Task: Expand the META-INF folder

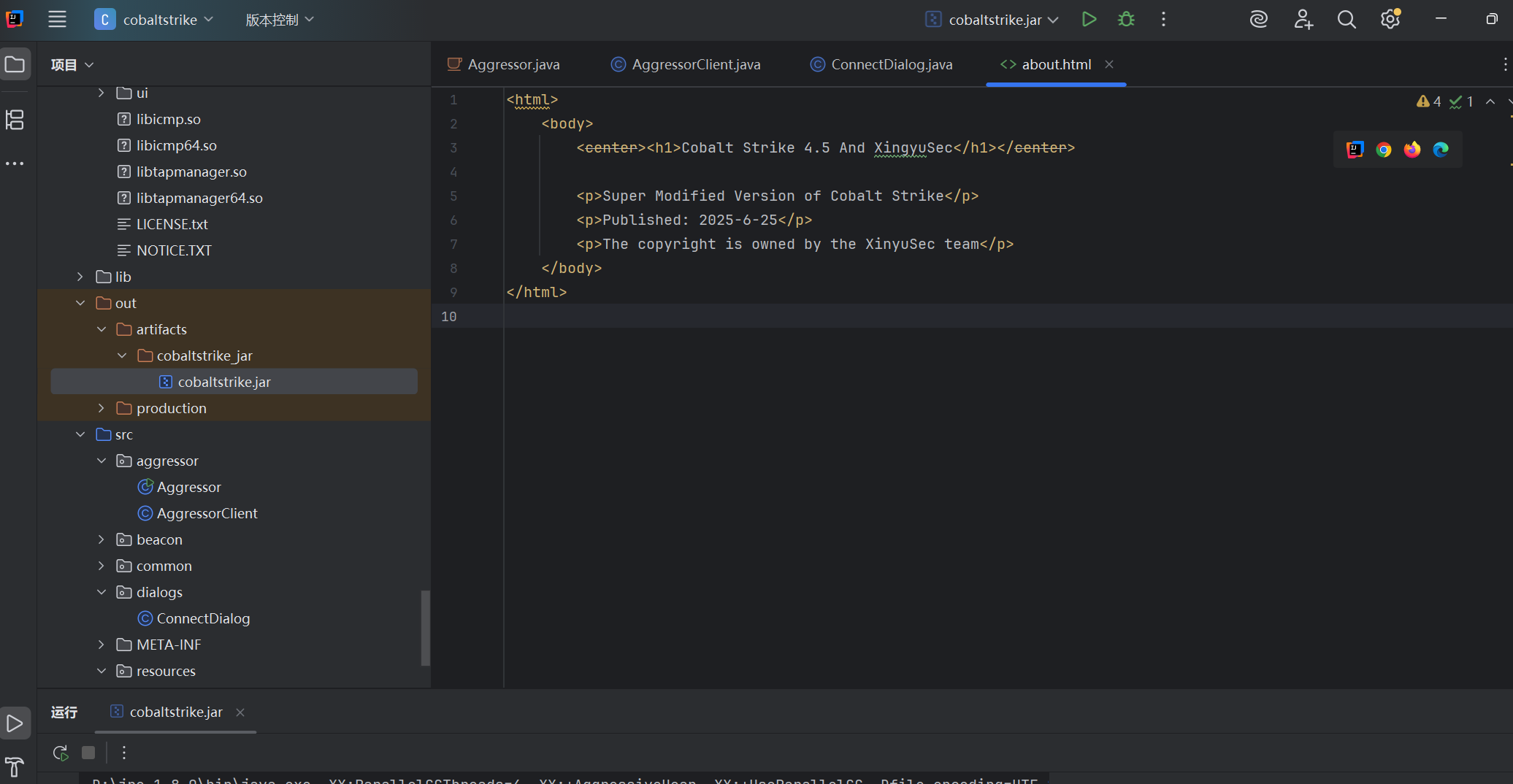Action: pyautogui.click(x=101, y=645)
